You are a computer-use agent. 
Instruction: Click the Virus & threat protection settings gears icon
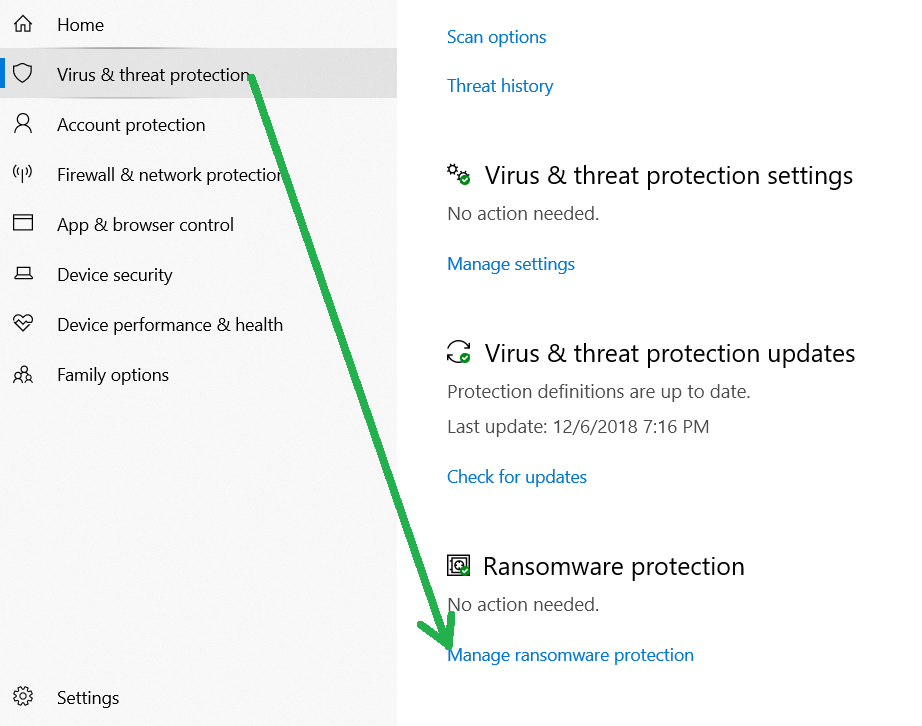(x=458, y=173)
